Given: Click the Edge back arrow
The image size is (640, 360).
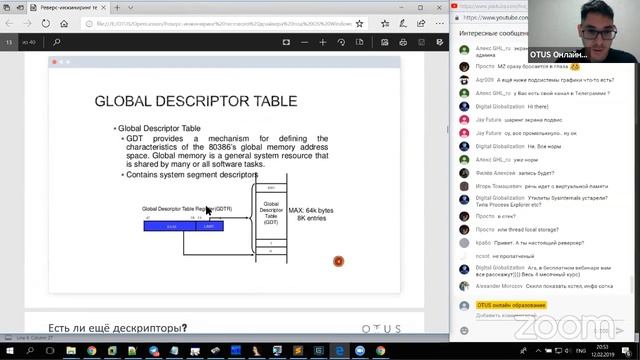Looking at the screenshot, I should tap(9, 24).
